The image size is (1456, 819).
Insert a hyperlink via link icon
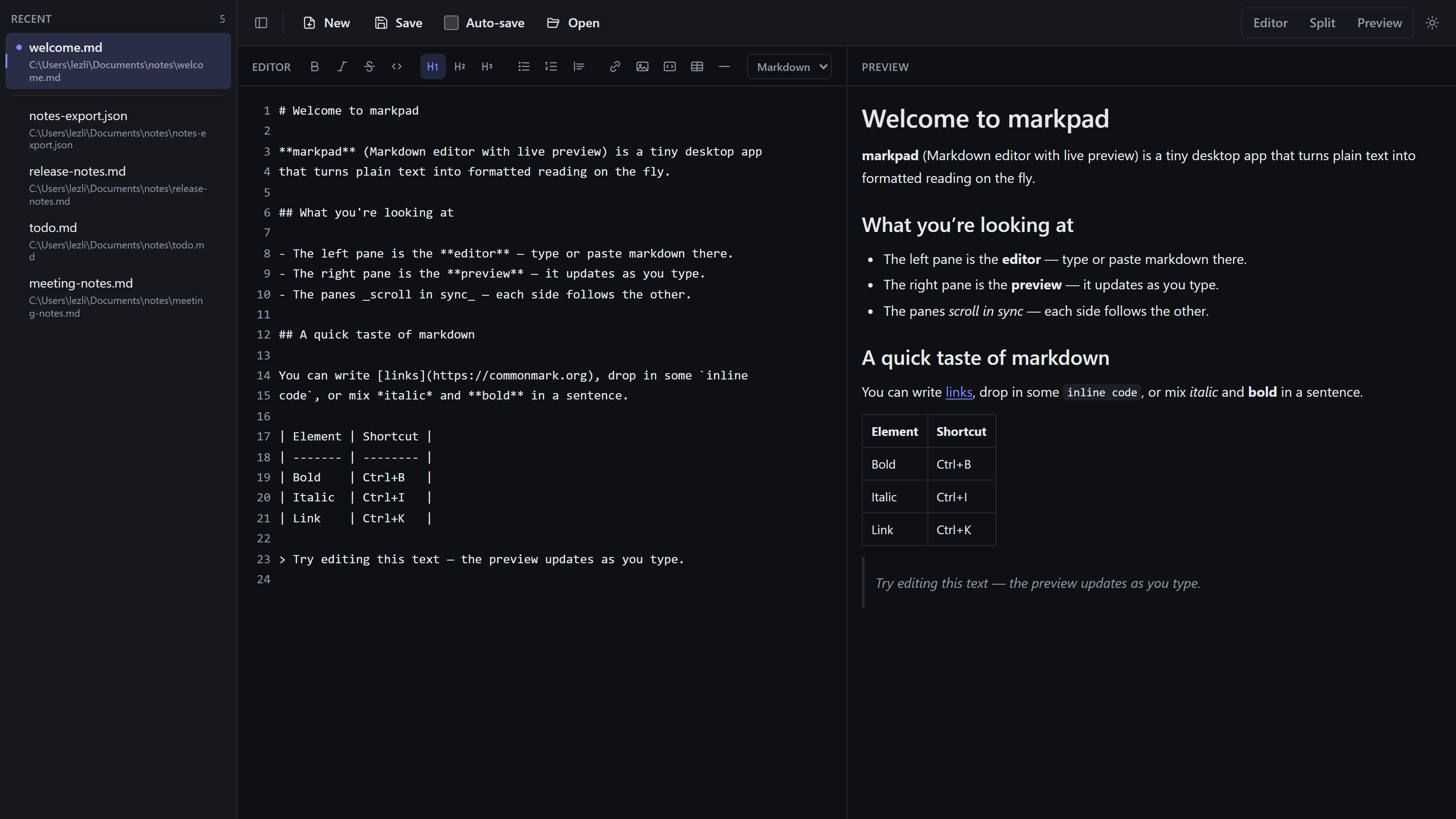(615, 67)
